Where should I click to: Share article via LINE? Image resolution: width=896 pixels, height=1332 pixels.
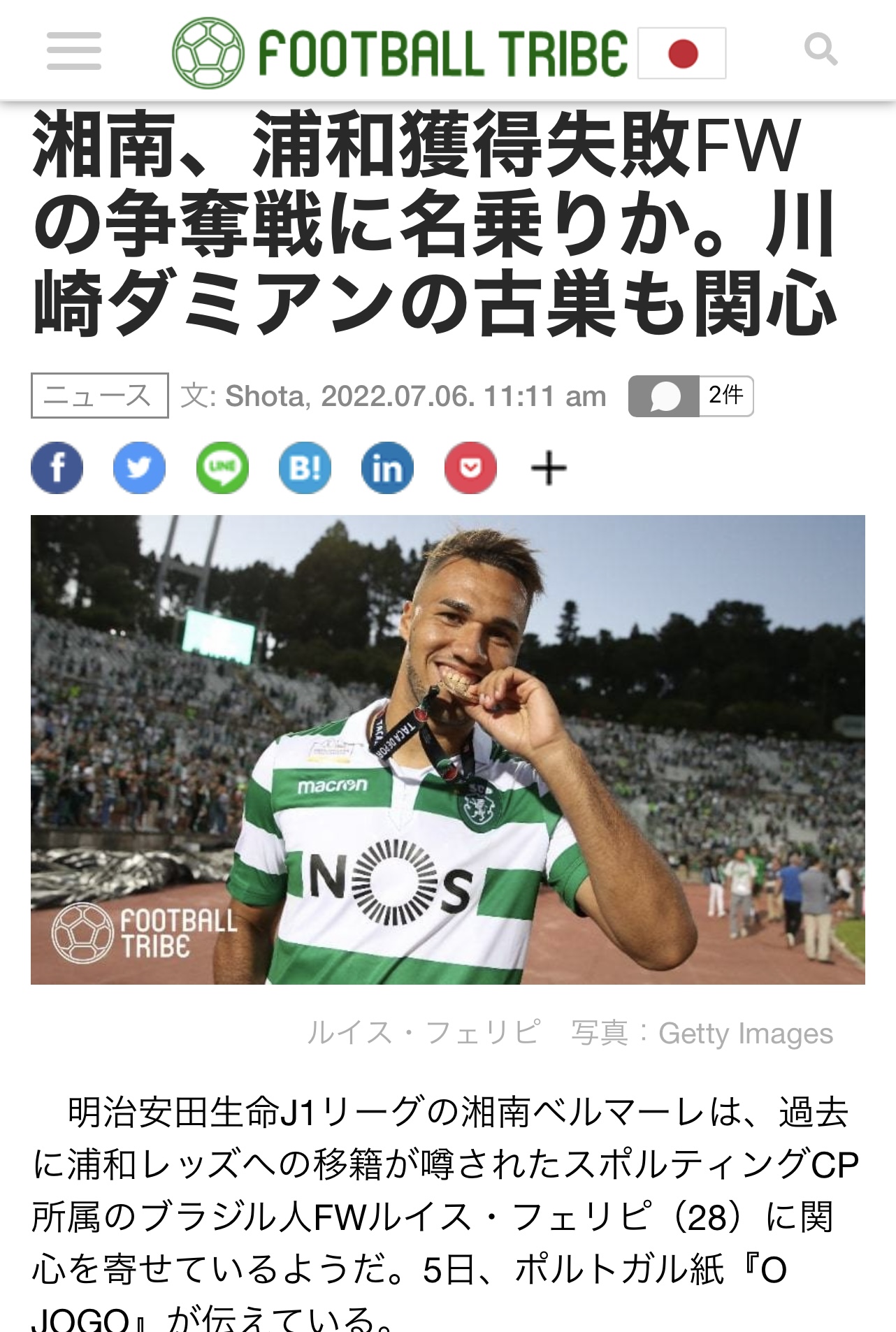point(222,468)
